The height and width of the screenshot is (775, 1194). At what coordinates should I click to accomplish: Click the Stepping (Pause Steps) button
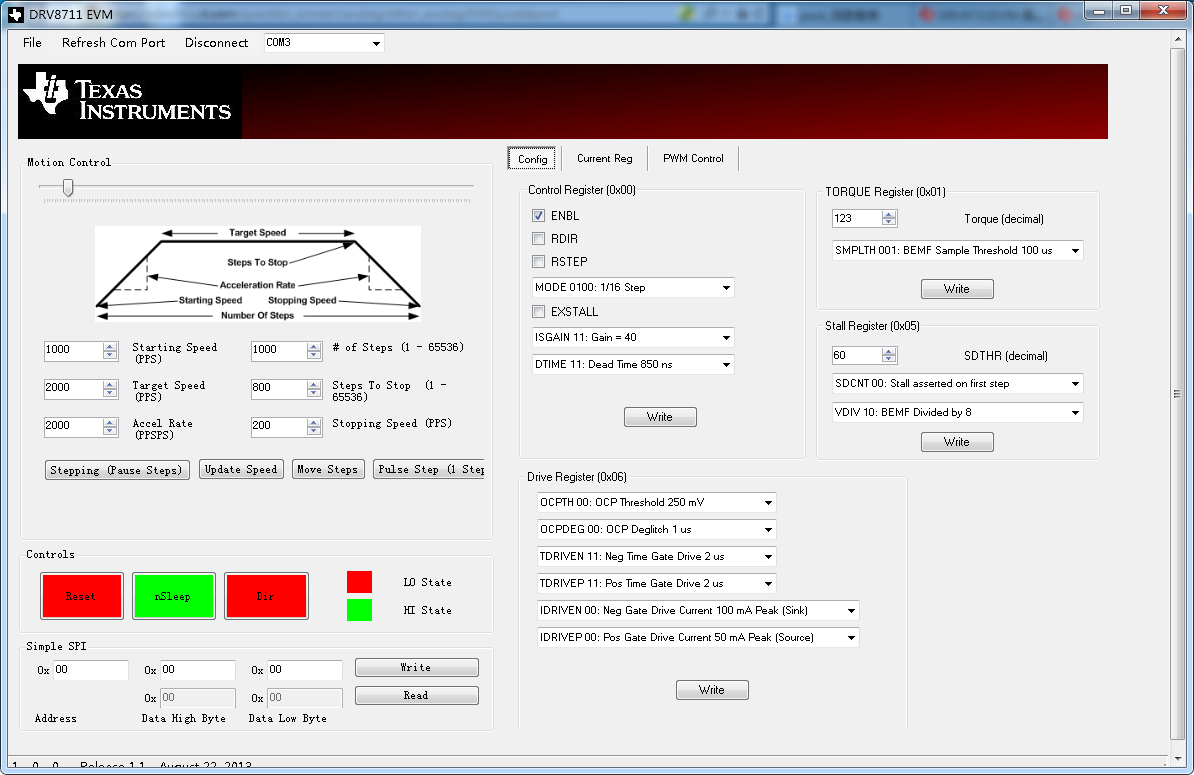click(x=117, y=470)
